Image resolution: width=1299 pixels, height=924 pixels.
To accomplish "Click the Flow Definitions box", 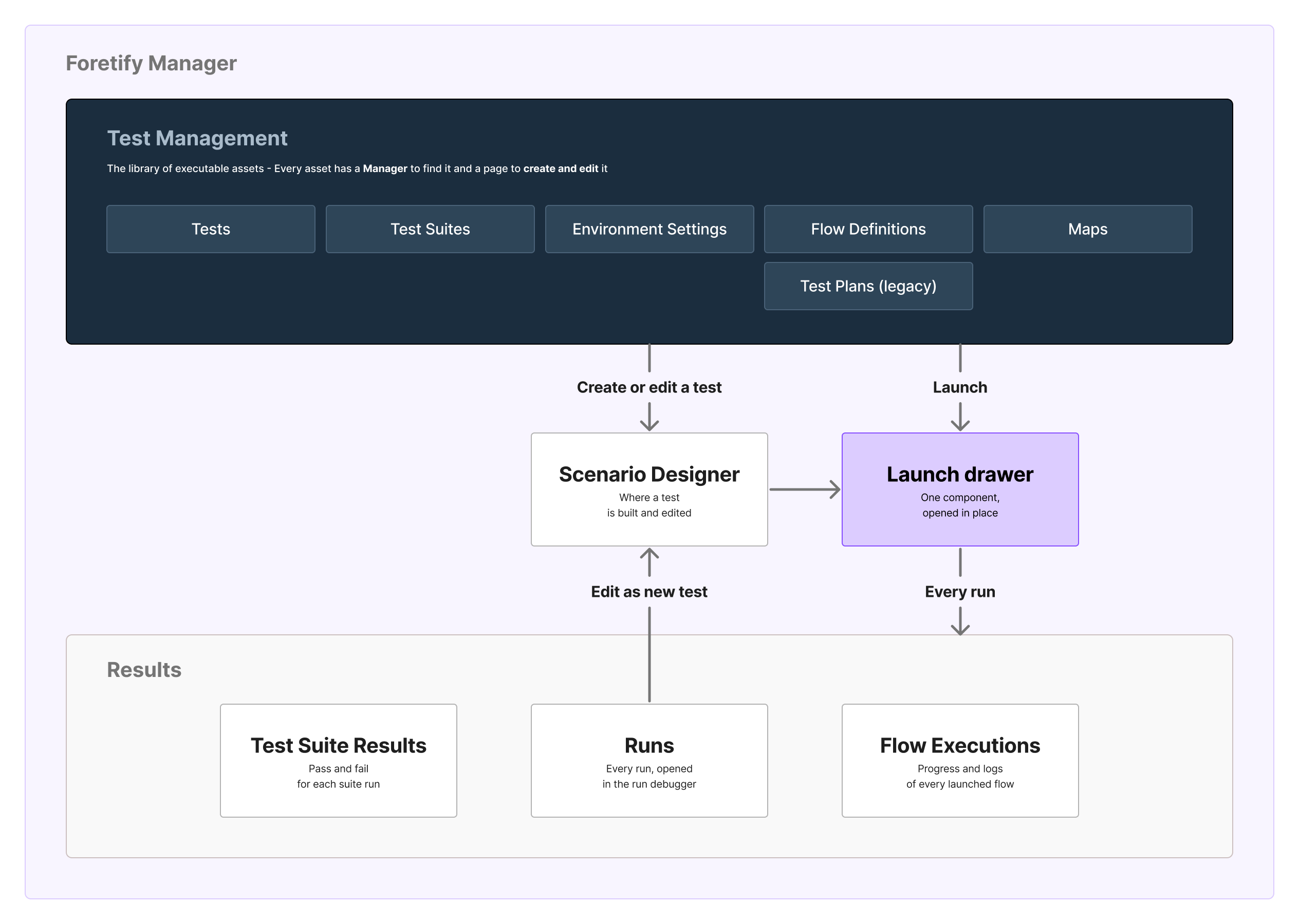I will click(x=868, y=229).
